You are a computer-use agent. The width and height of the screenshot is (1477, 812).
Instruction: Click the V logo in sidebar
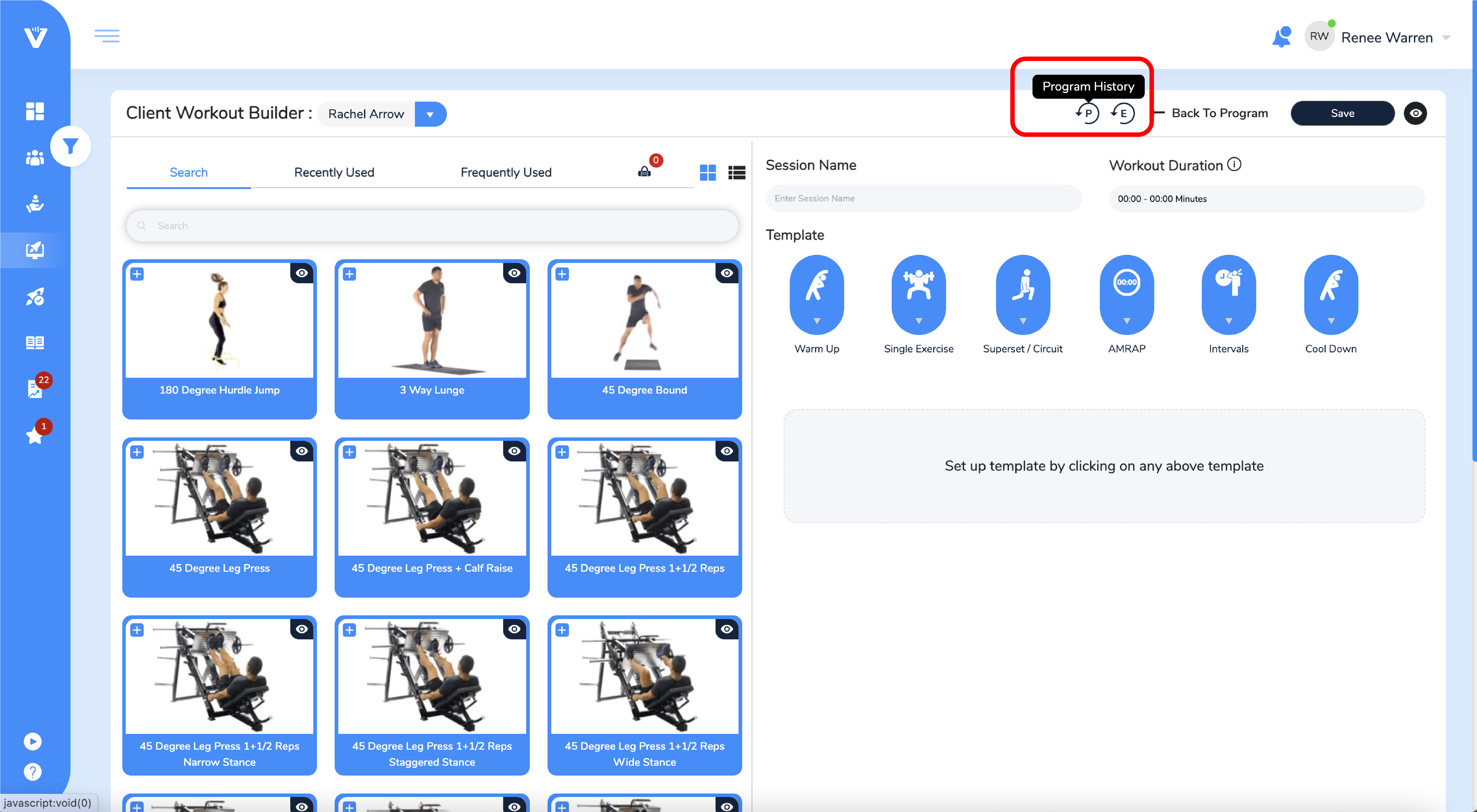coord(36,37)
